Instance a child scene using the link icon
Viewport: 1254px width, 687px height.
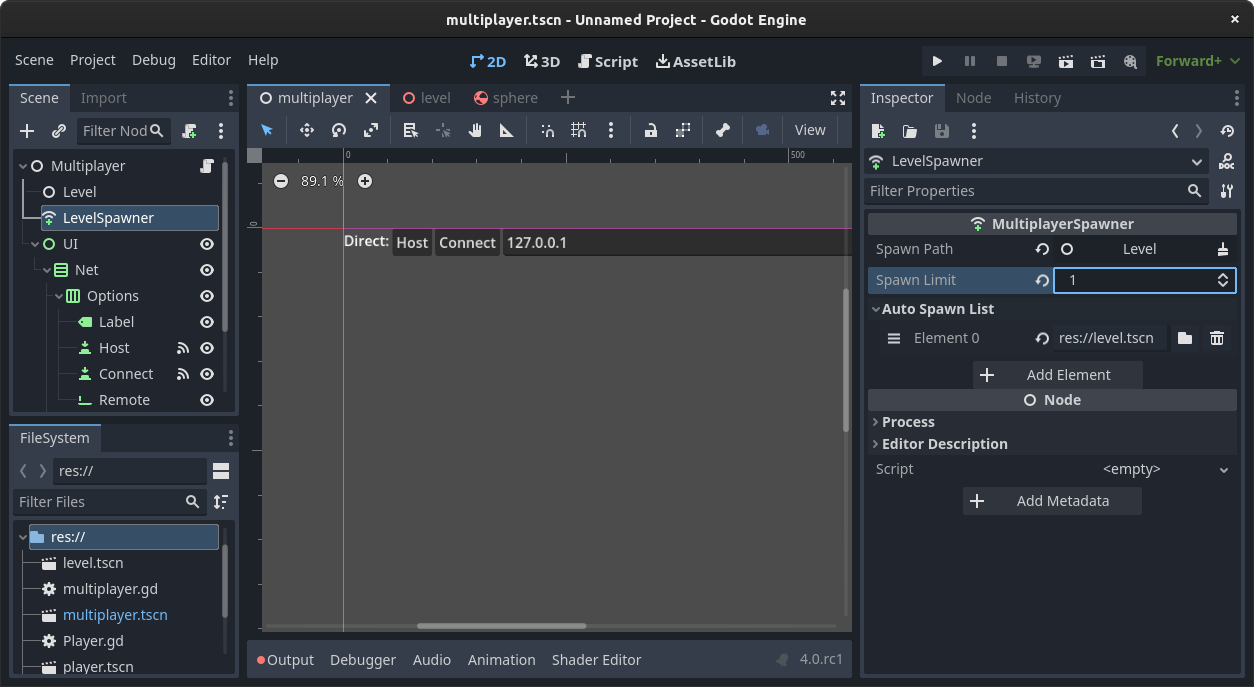click(x=58, y=130)
